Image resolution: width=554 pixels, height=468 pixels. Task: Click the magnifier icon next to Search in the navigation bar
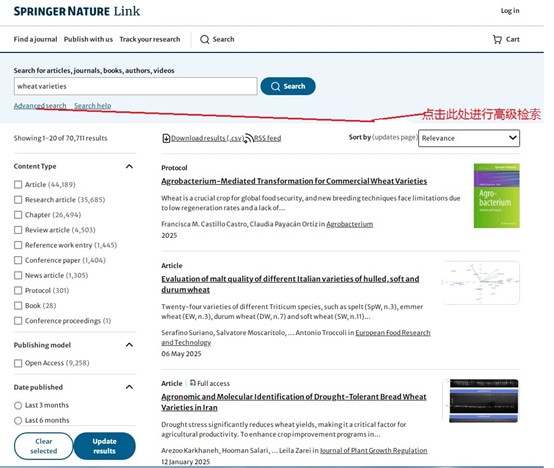click(205, 39)
